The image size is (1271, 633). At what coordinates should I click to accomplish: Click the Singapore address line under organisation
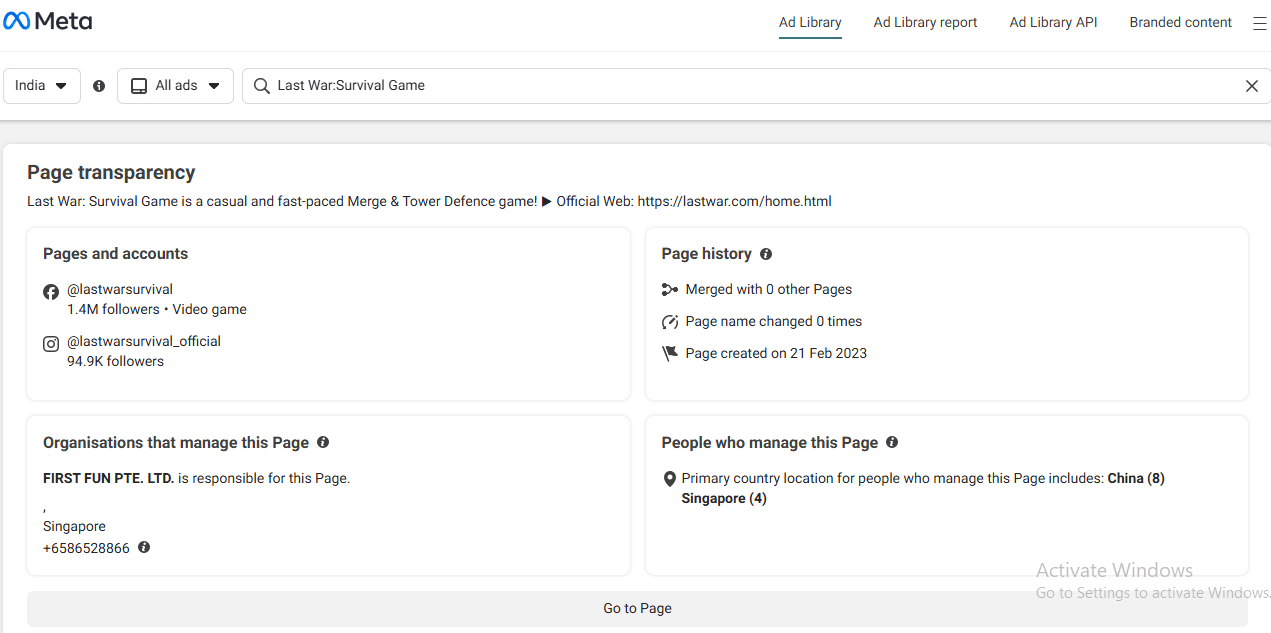[x=74, y=526]
